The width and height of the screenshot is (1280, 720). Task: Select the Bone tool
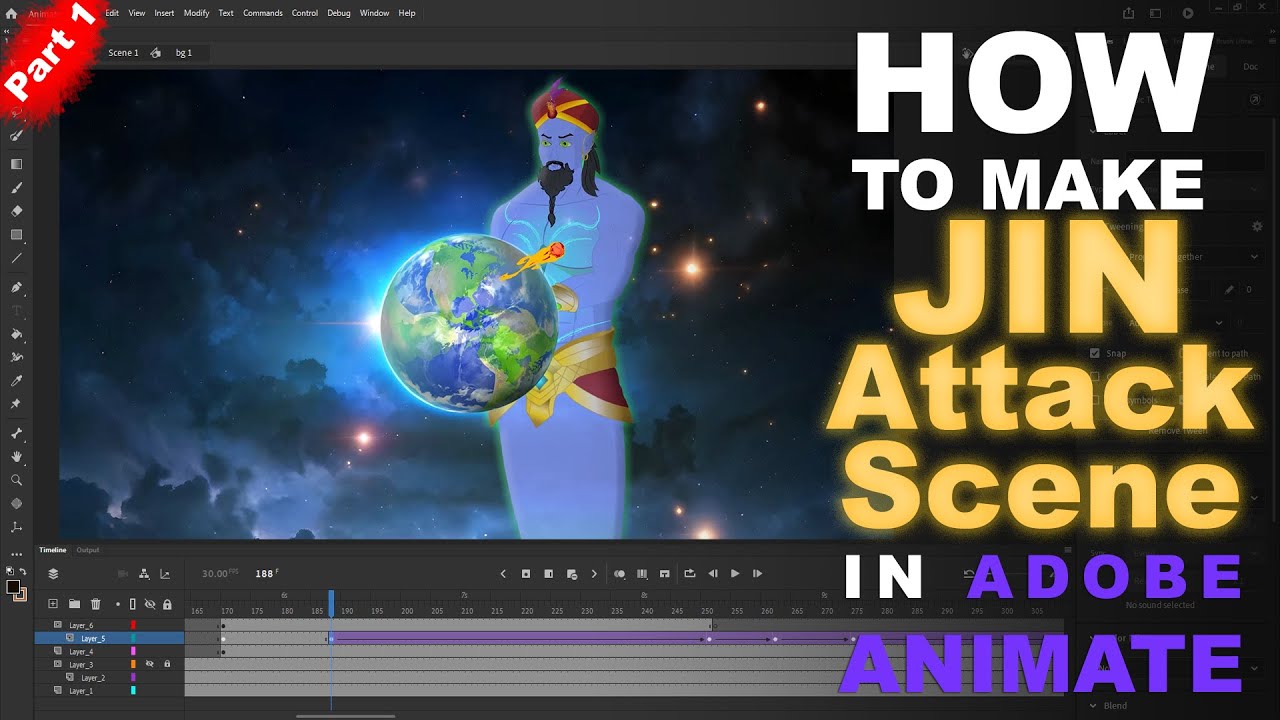coord(16,434)
